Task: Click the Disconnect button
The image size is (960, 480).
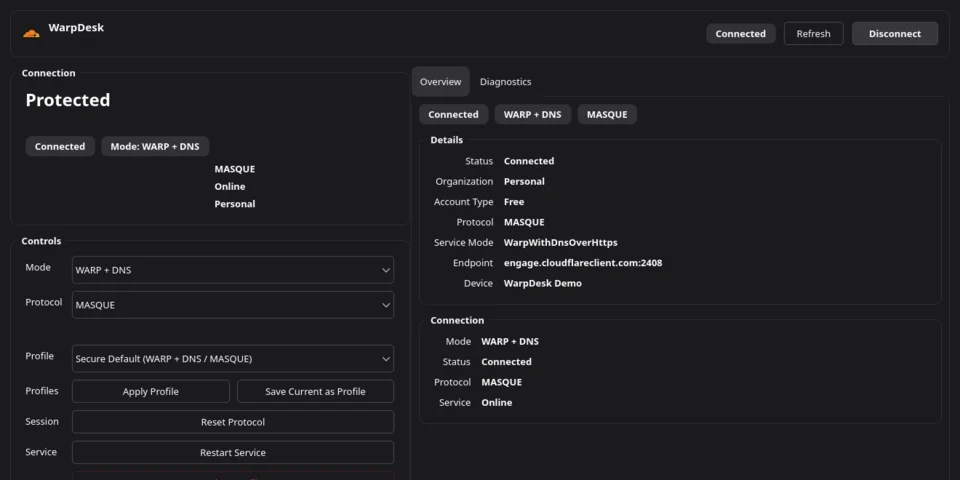Action: (894, 34)
